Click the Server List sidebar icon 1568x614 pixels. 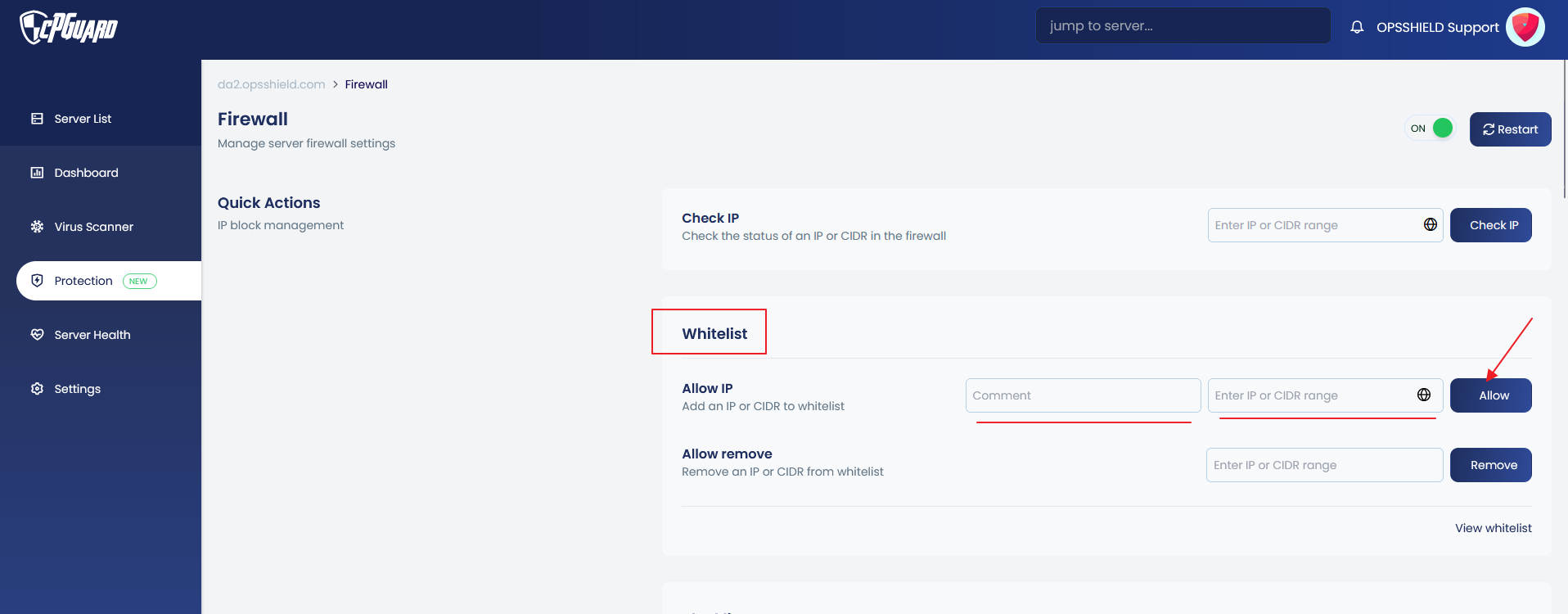pos(37,119)
